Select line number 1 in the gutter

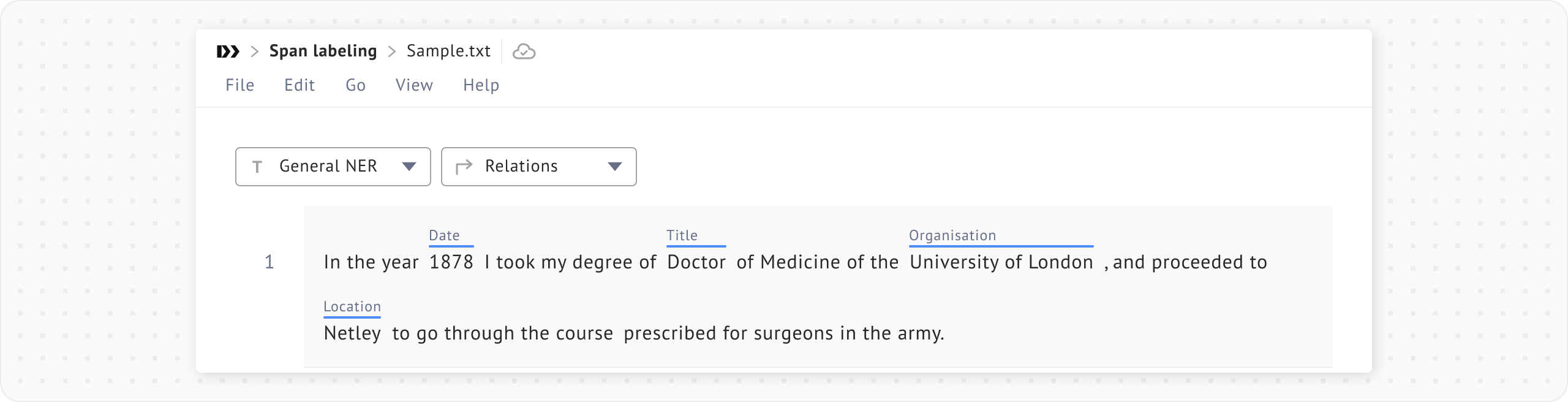(269, 262)
